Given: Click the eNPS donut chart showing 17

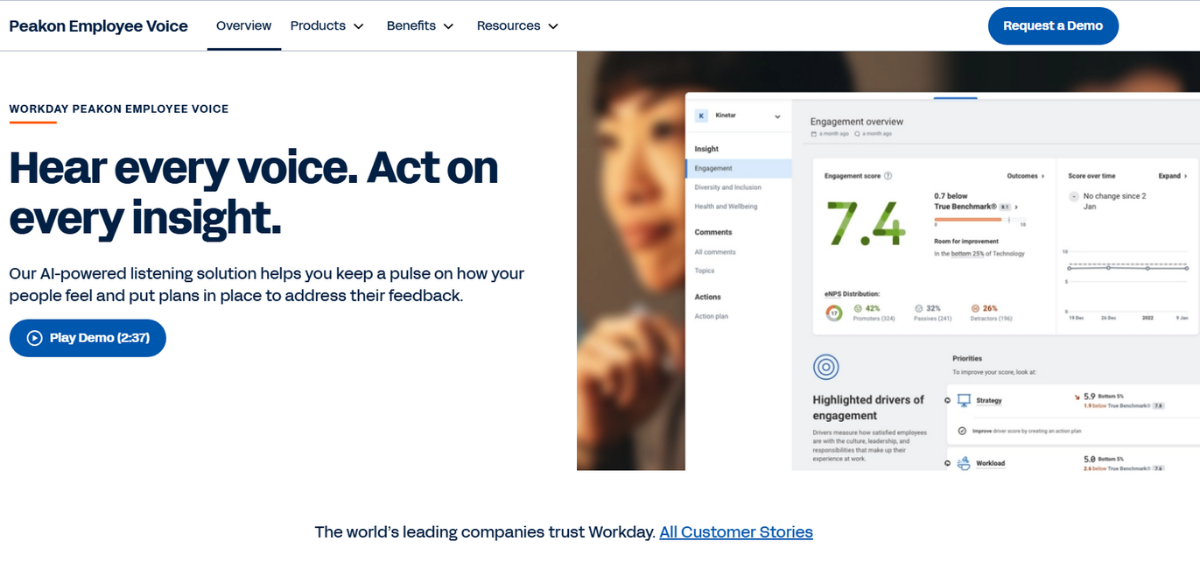Looking at the screenshot, I should pos(834,313).
